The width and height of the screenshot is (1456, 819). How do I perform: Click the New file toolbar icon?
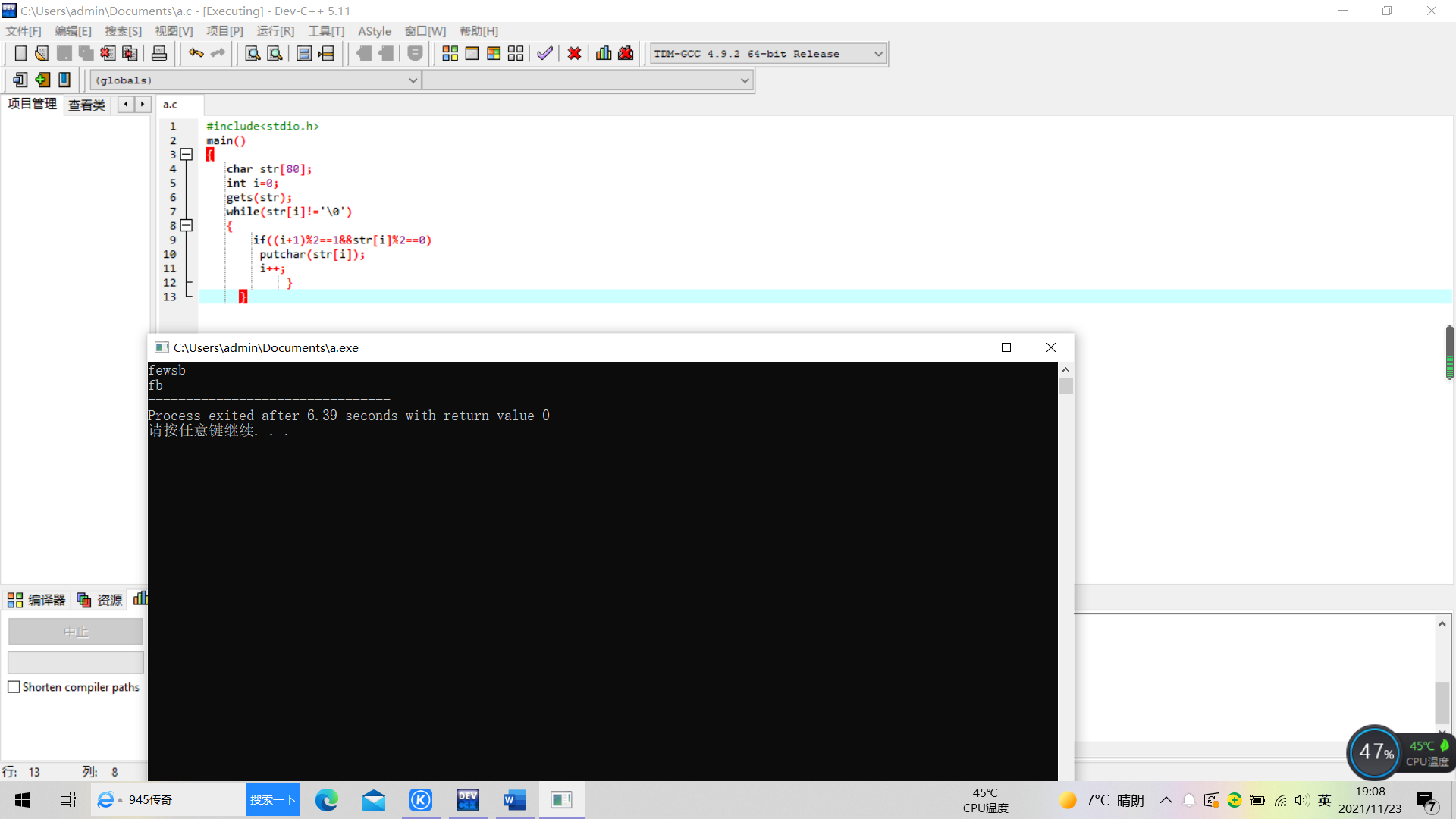20,54
